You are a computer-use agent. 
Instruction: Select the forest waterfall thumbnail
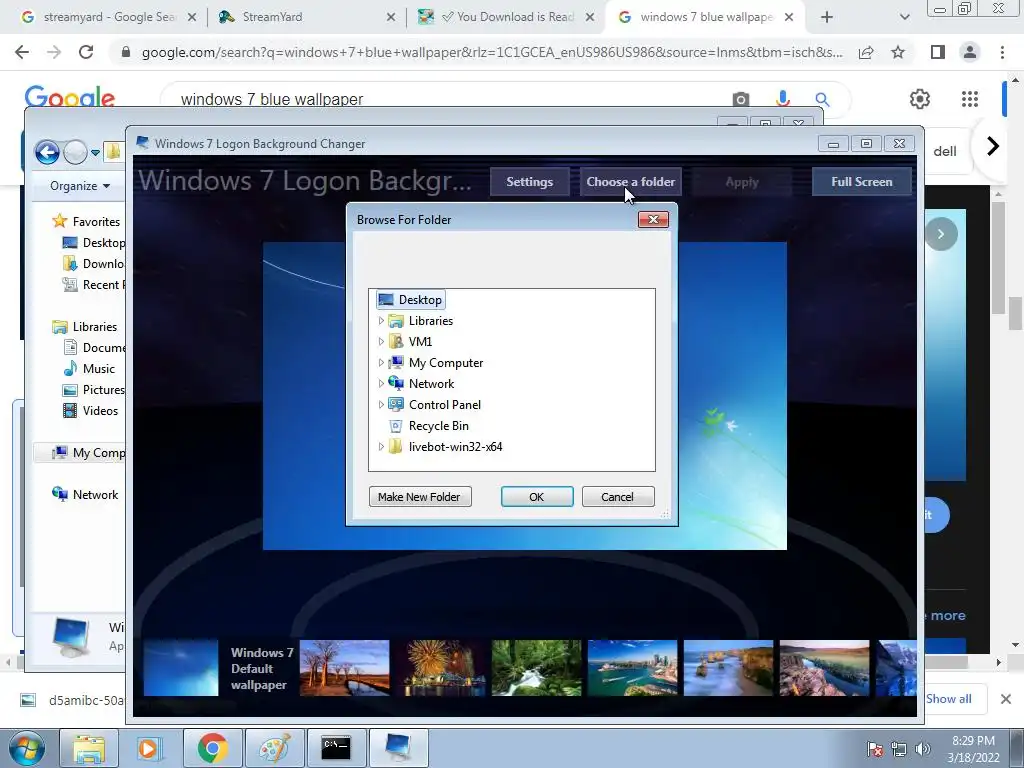[x=536, y=667]
